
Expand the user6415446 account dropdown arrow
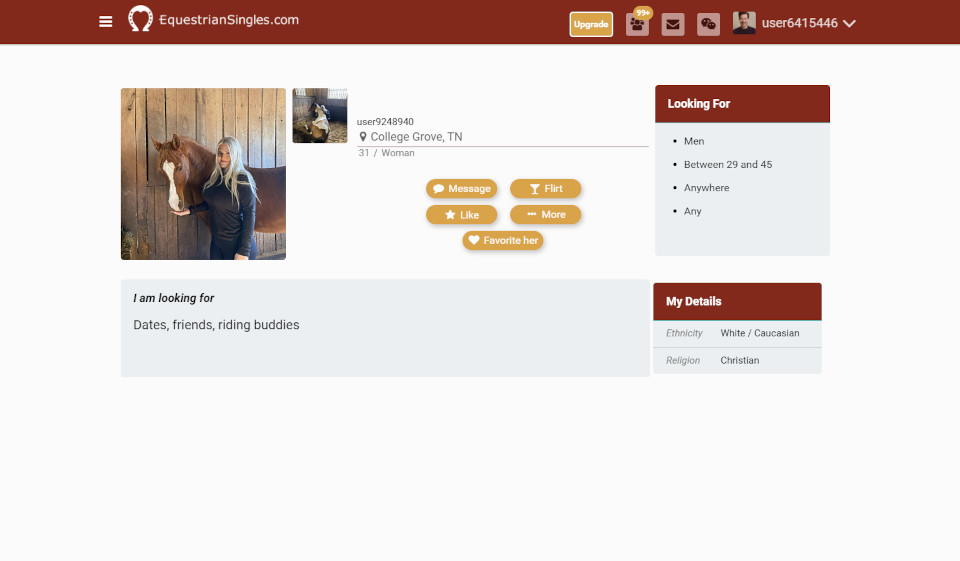click(x=849, y=24)
